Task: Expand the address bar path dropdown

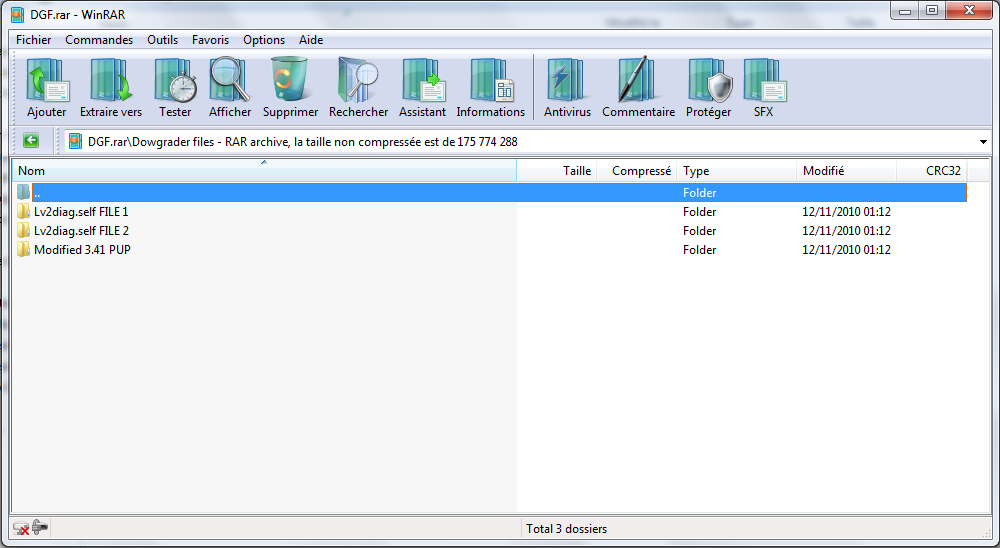Action: click(983, 142)
